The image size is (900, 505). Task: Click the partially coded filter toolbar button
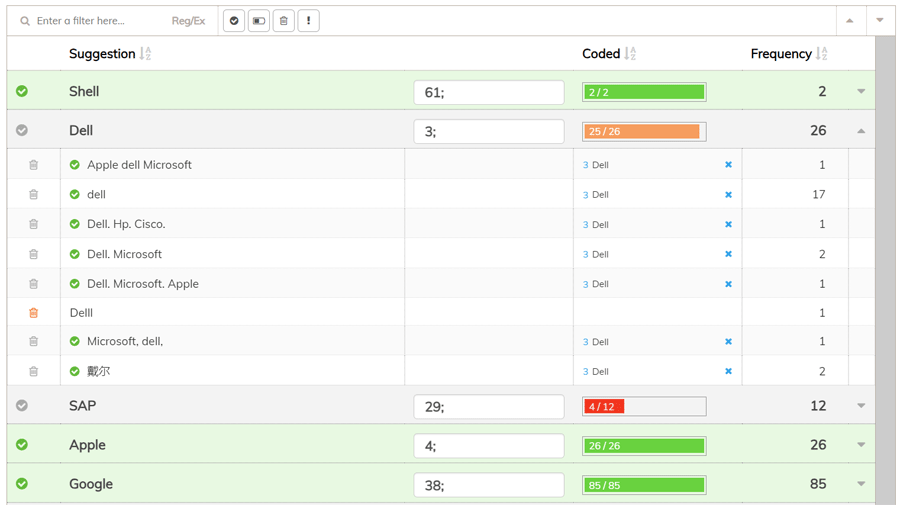(259, 21)
